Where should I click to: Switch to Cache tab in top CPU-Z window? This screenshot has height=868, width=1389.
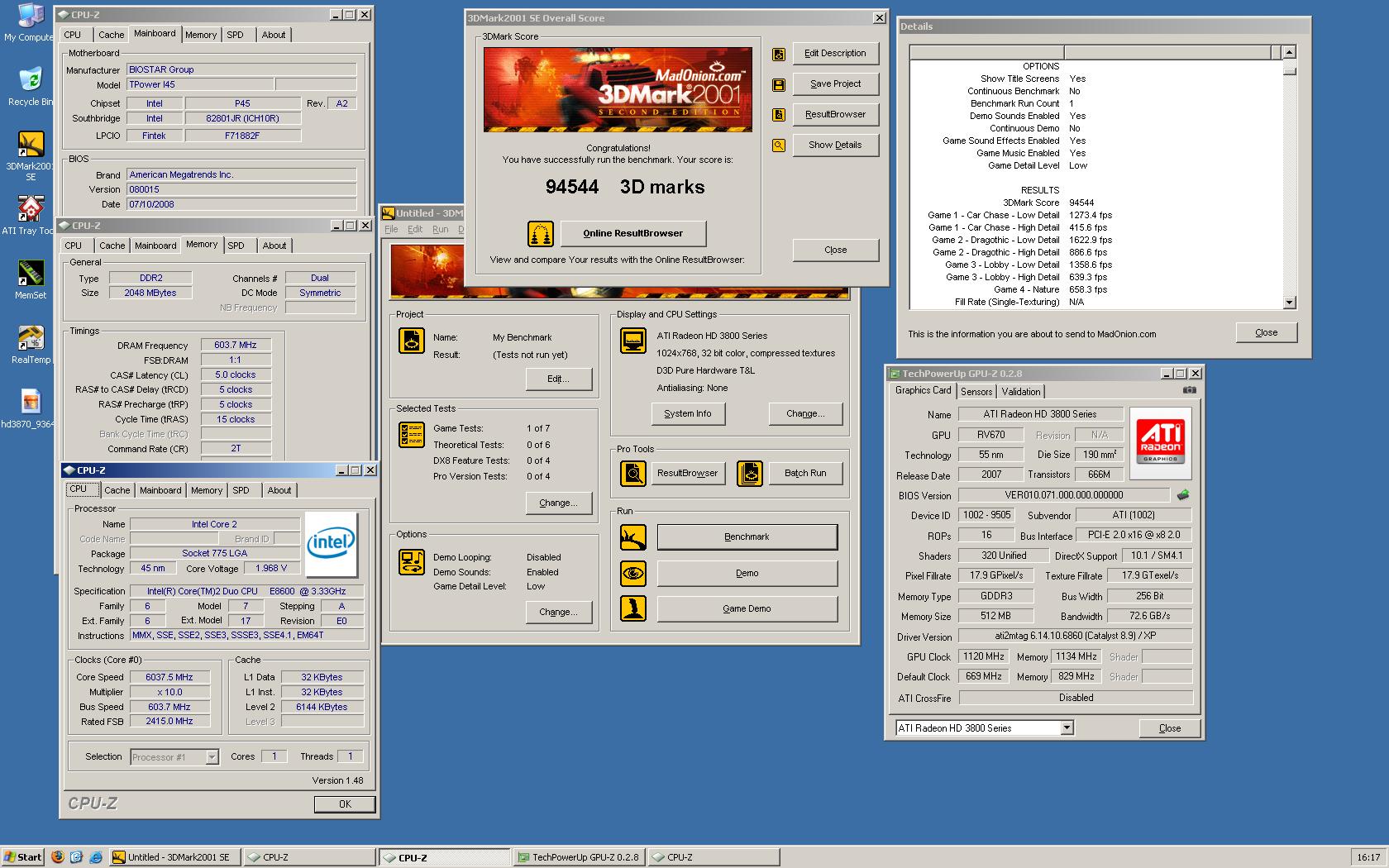pos(111,35)
